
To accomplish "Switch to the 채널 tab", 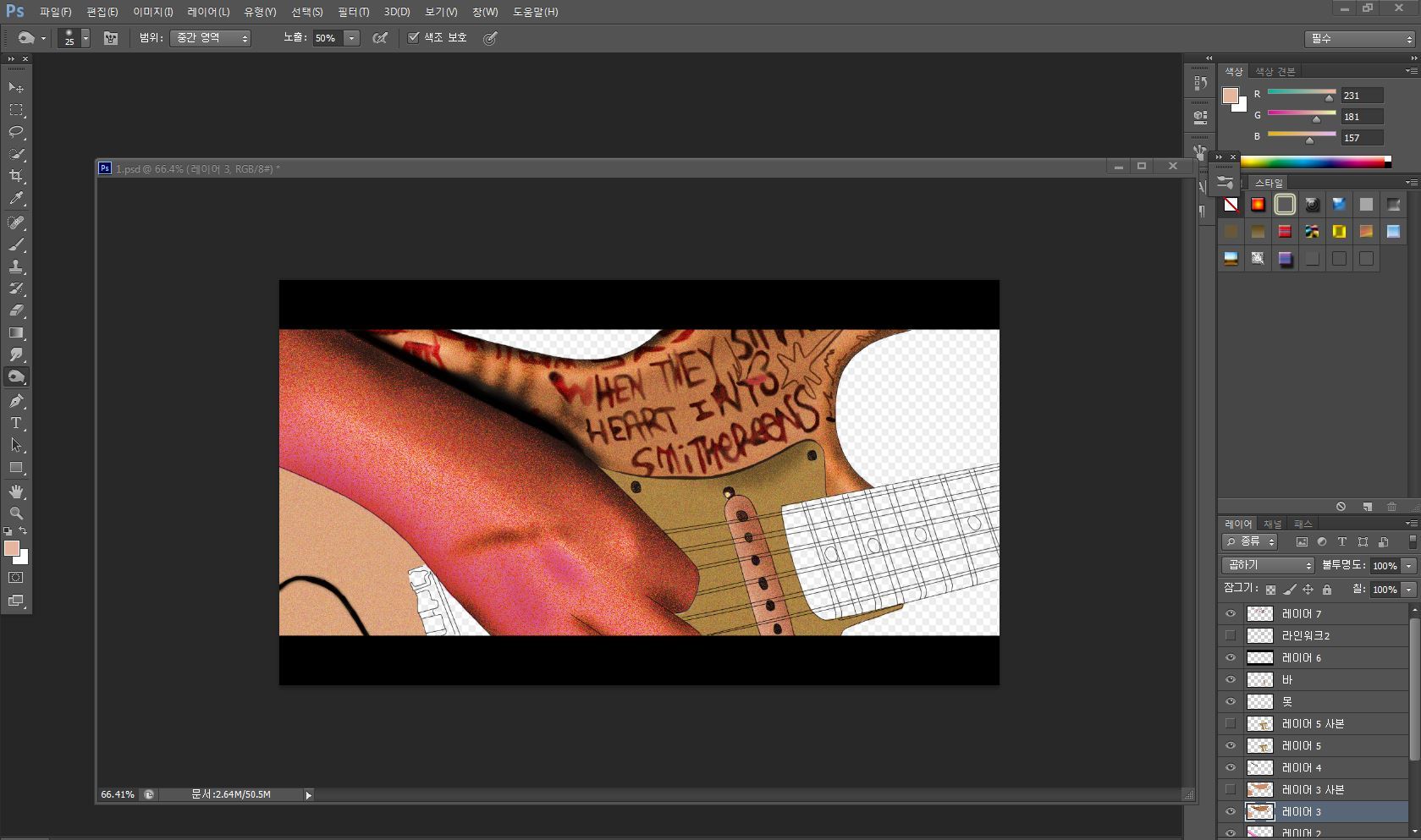I will [x=1273, y=524].
